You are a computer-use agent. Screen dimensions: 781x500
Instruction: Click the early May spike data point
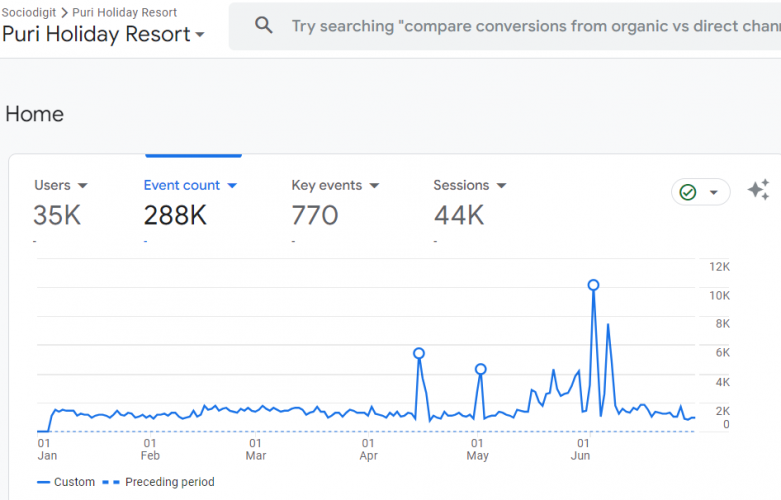(481, 369)
